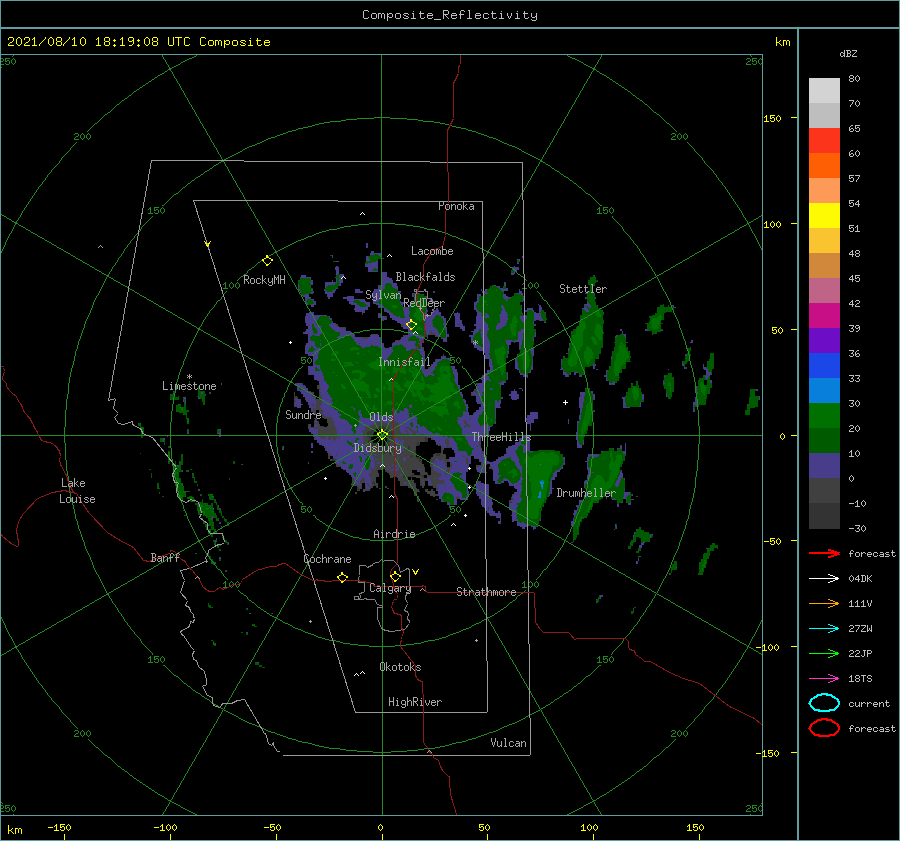Select the yellow diamond marker below Cochrane
Viewport: 900px width, 841px height.
[342, 577]
